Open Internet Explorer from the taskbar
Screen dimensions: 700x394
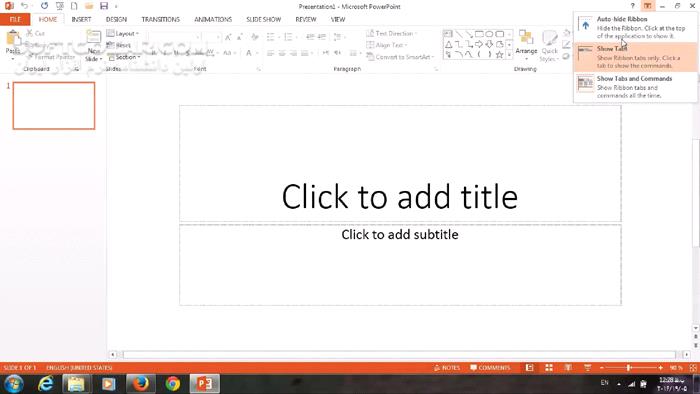[x=46, y=384]
